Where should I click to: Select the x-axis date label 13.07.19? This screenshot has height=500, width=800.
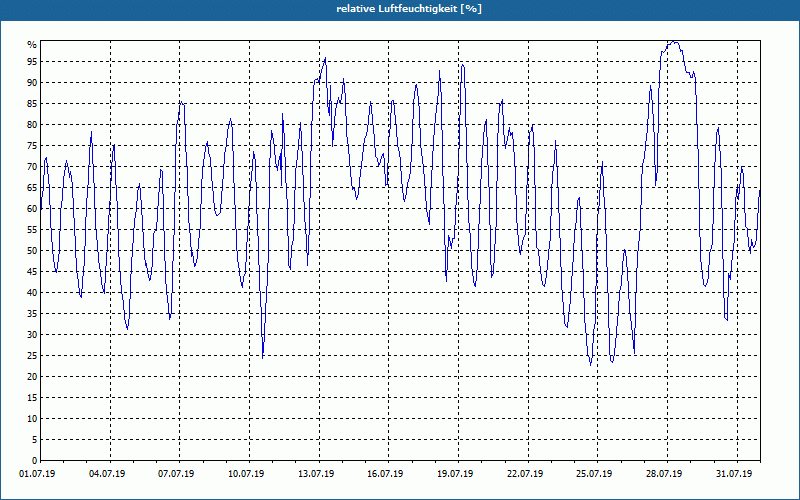tap(316, 474)
